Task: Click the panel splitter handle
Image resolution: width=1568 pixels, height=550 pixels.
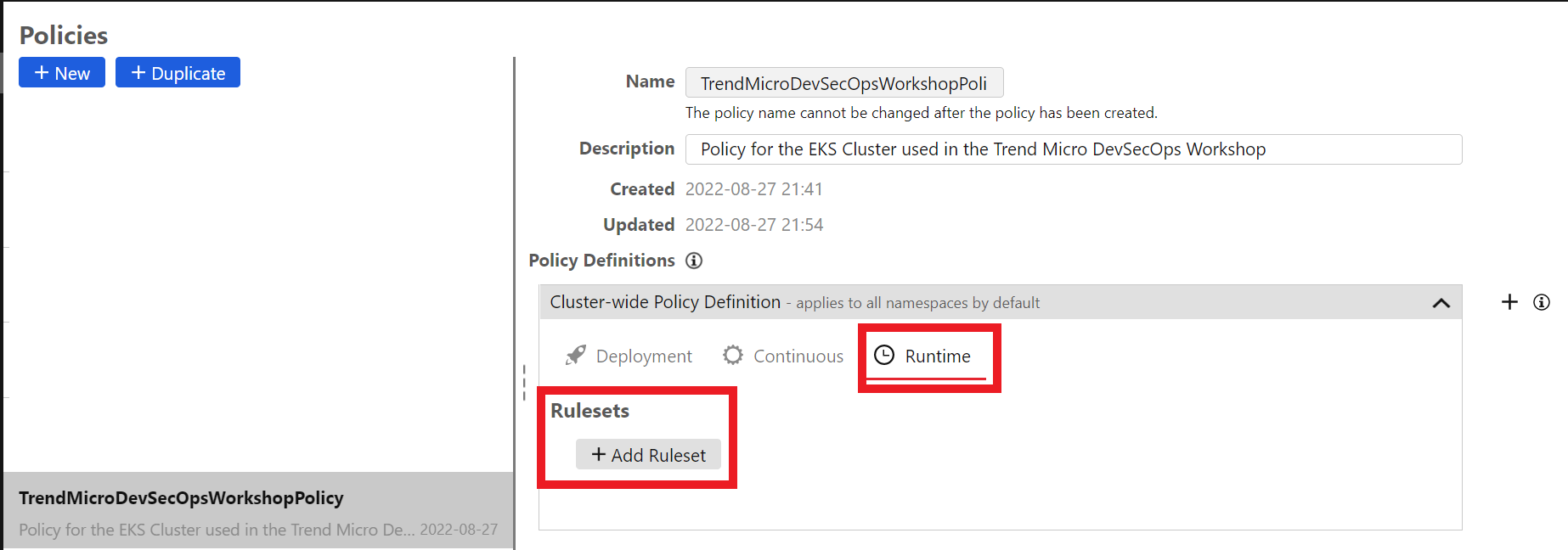Action: coord(524,382)
